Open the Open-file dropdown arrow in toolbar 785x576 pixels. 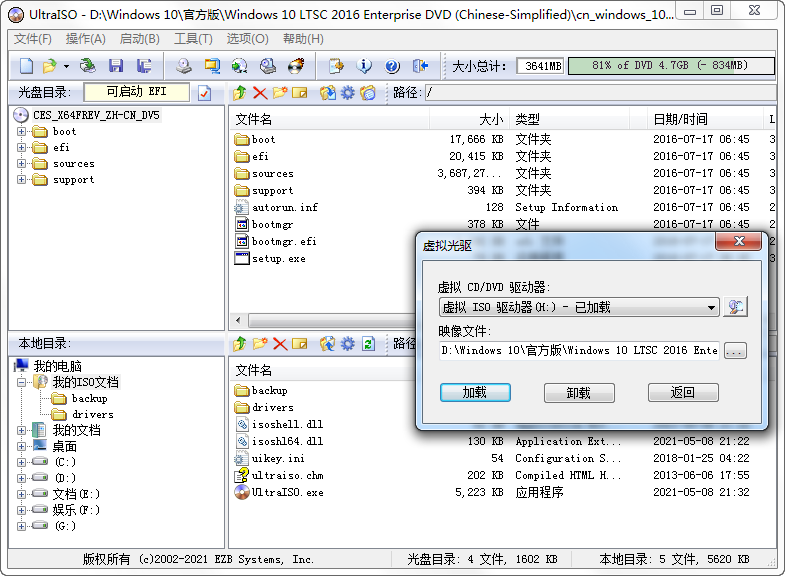click(x=66, y=66)
